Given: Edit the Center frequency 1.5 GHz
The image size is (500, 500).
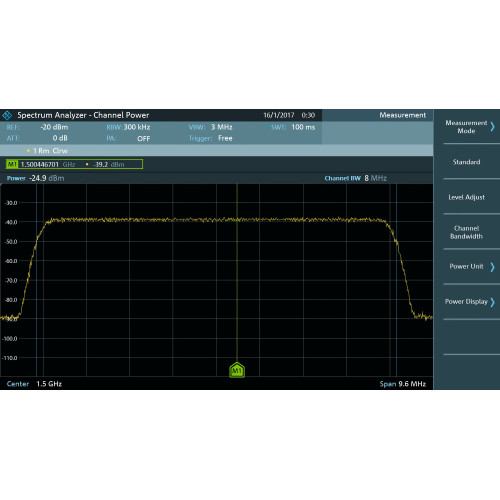Looking at the screenshot, I should pos(49,384).
